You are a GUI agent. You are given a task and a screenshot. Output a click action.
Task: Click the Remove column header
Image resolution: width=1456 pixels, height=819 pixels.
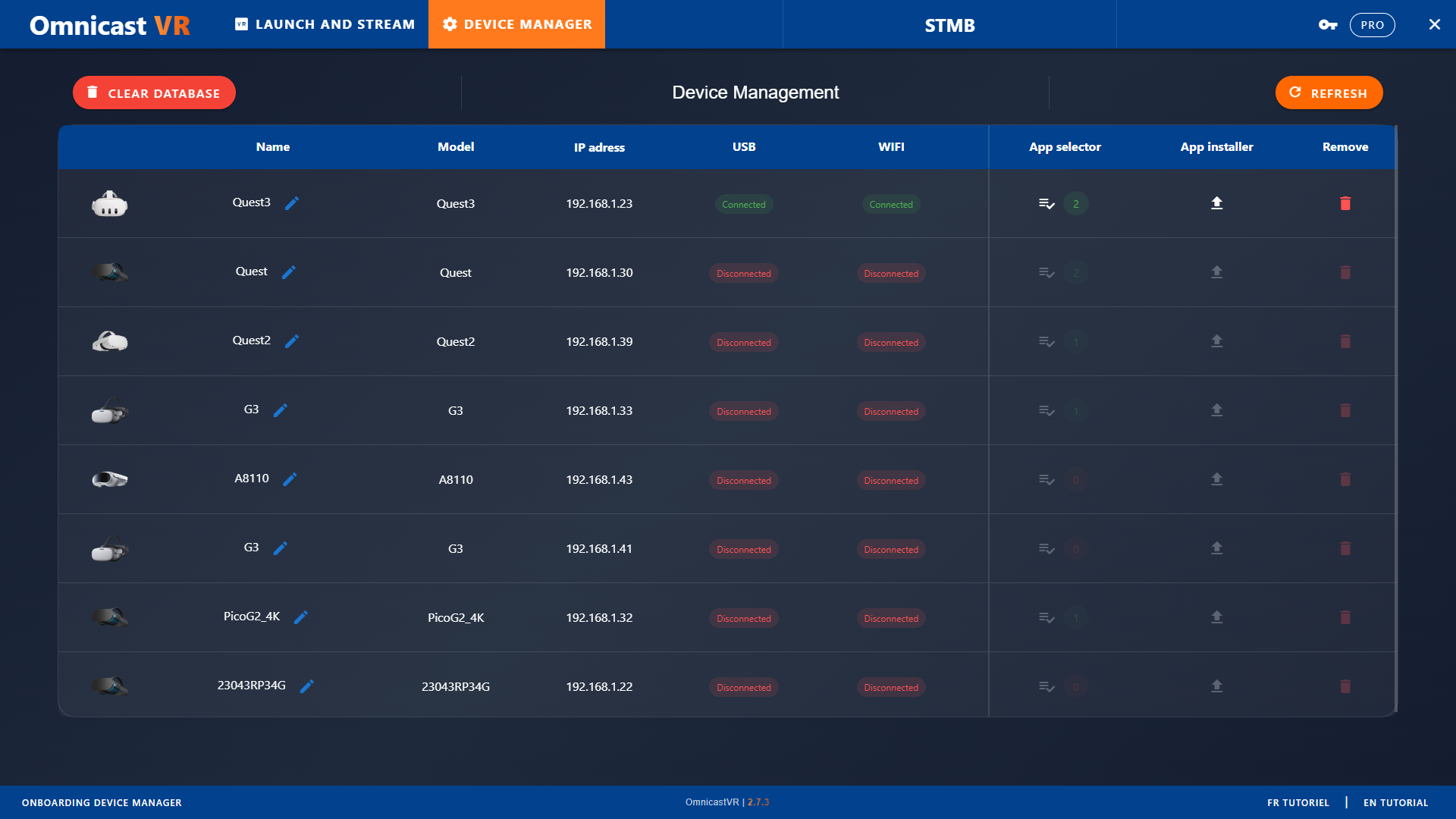tap(1345, 147)
